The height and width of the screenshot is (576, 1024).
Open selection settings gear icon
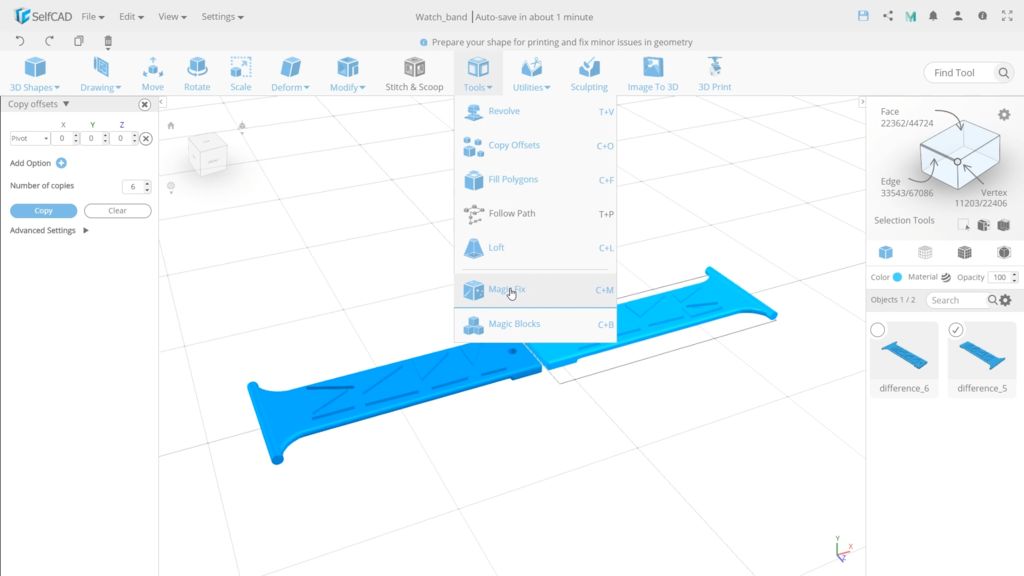1004,115
